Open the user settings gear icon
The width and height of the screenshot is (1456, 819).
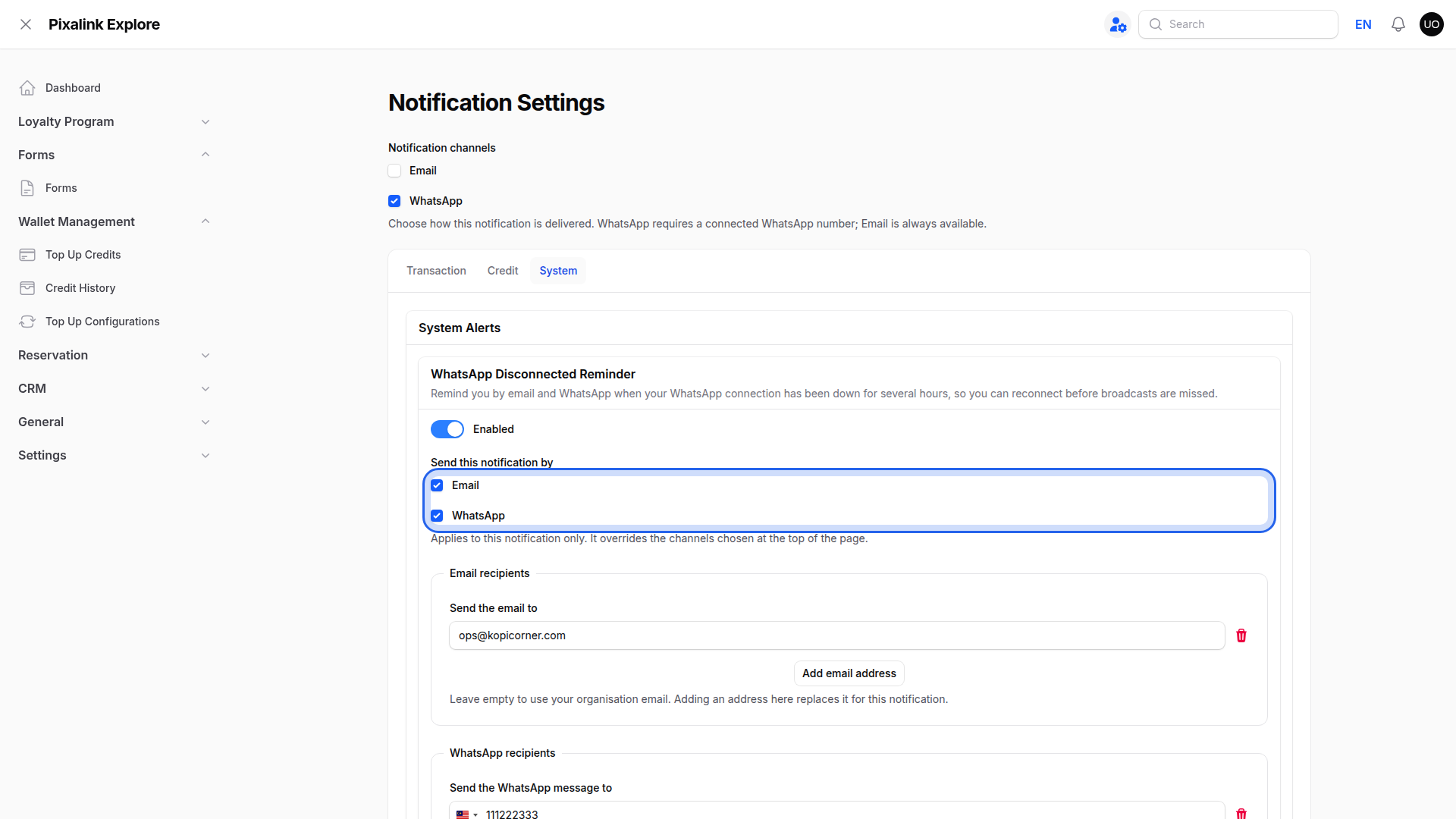tap(1118, 24)
